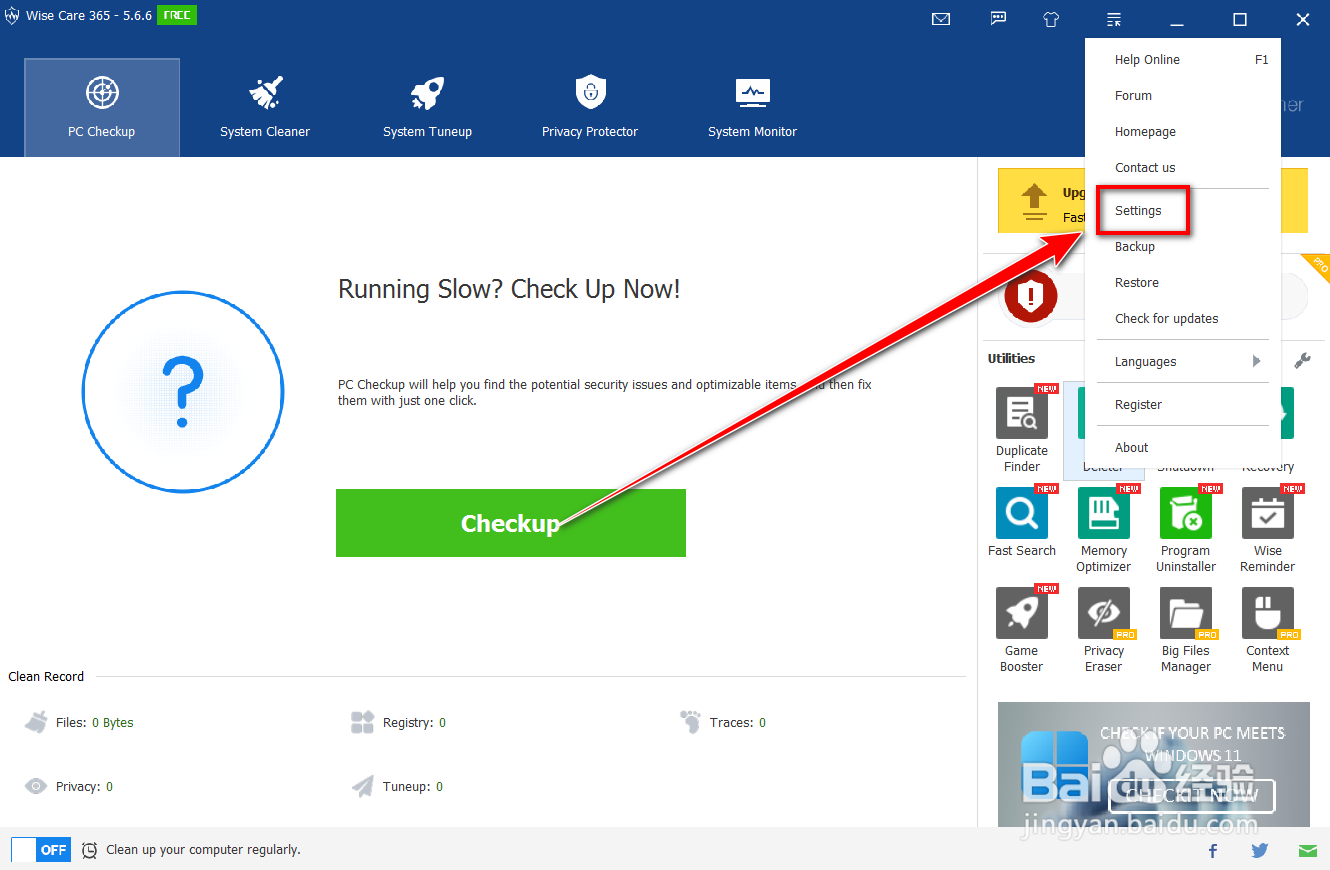Select Contact us menu item

tap(1182, 168)
